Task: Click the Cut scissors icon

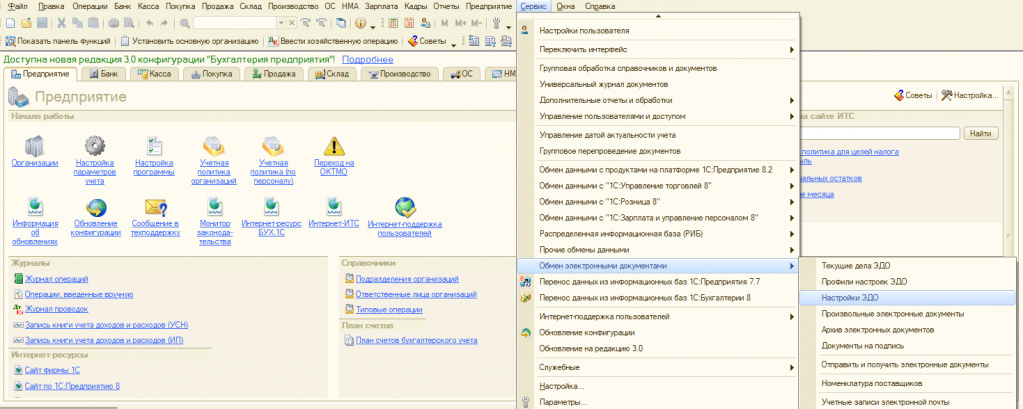Action: point(62,23)
